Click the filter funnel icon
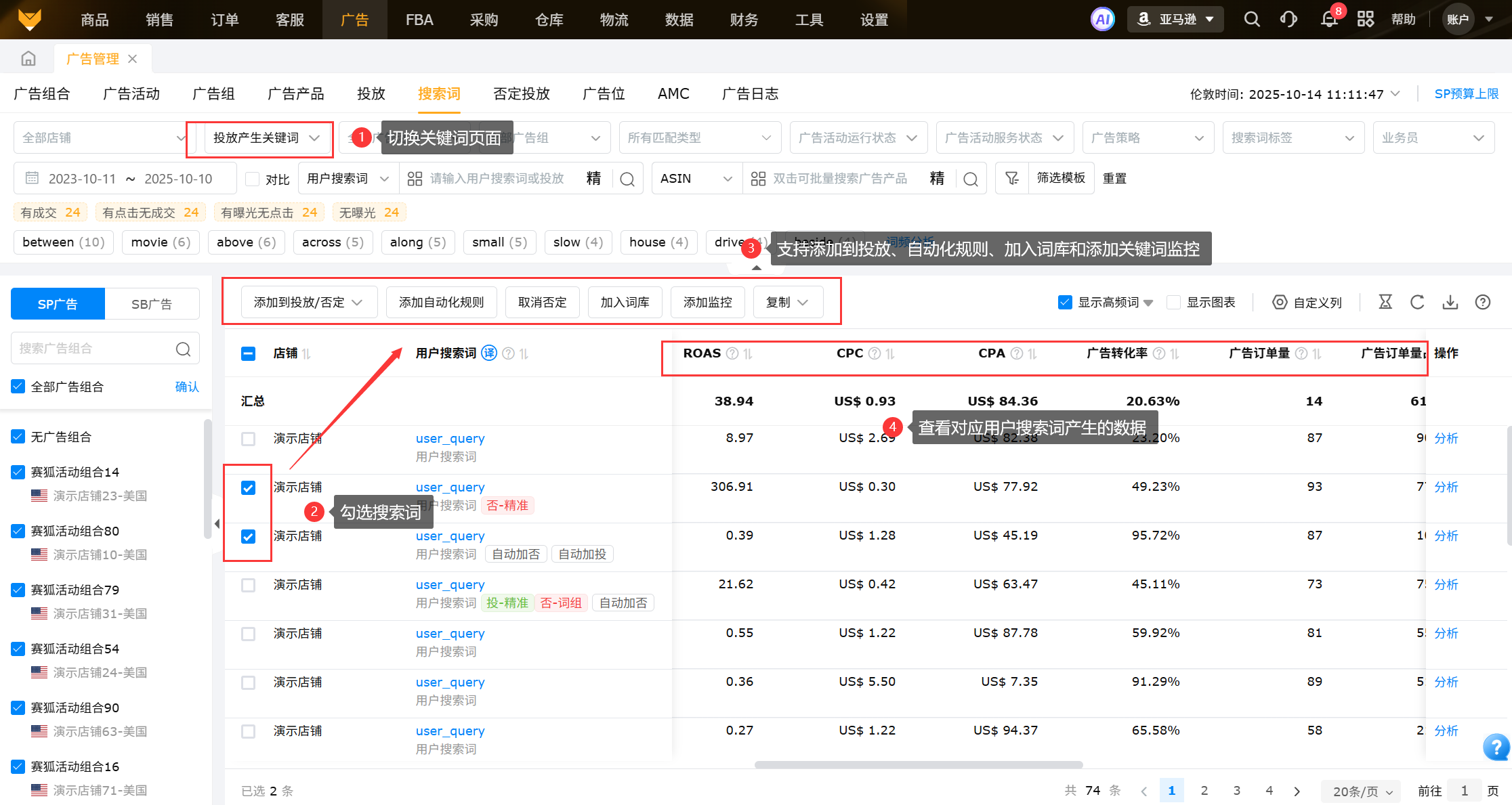The height and width of the screenshot is (805, 1512). pyautogui.click(x=1012, y=178)
